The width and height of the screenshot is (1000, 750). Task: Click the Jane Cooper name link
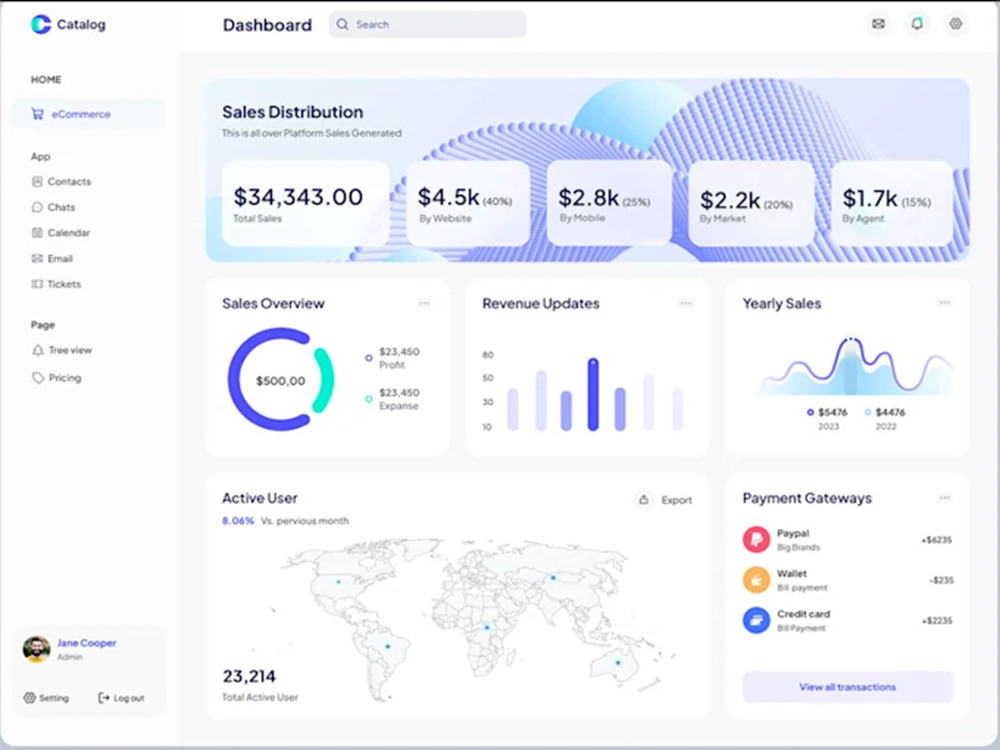(x=87, y=643)
